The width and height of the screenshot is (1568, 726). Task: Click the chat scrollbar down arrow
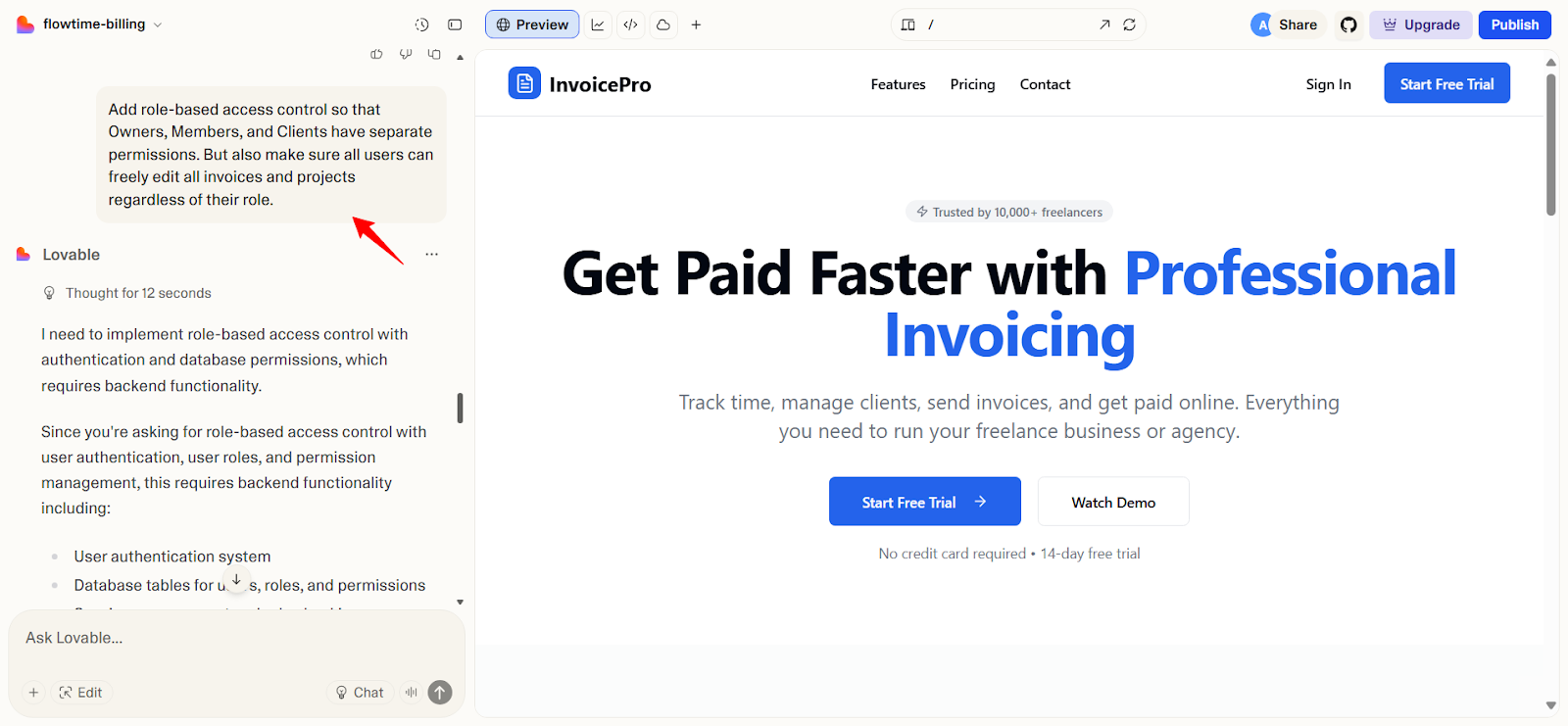pos(461,602)
